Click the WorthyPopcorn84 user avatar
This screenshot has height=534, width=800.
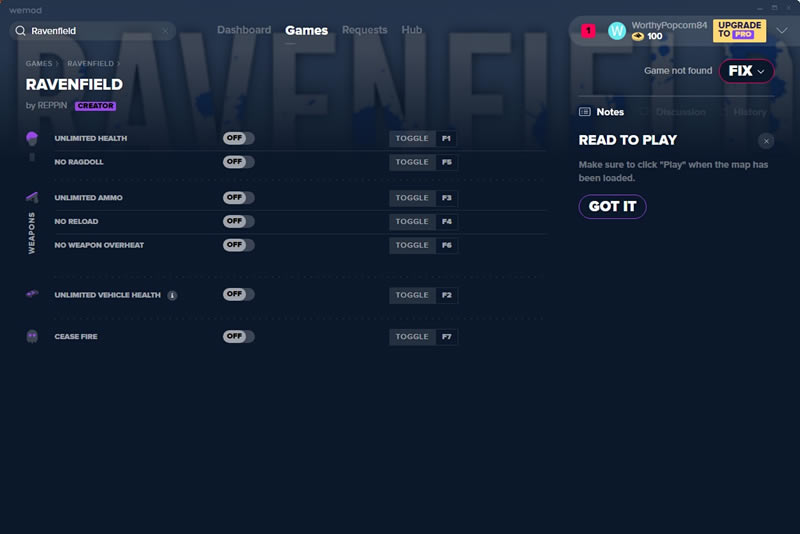(617, 31)
